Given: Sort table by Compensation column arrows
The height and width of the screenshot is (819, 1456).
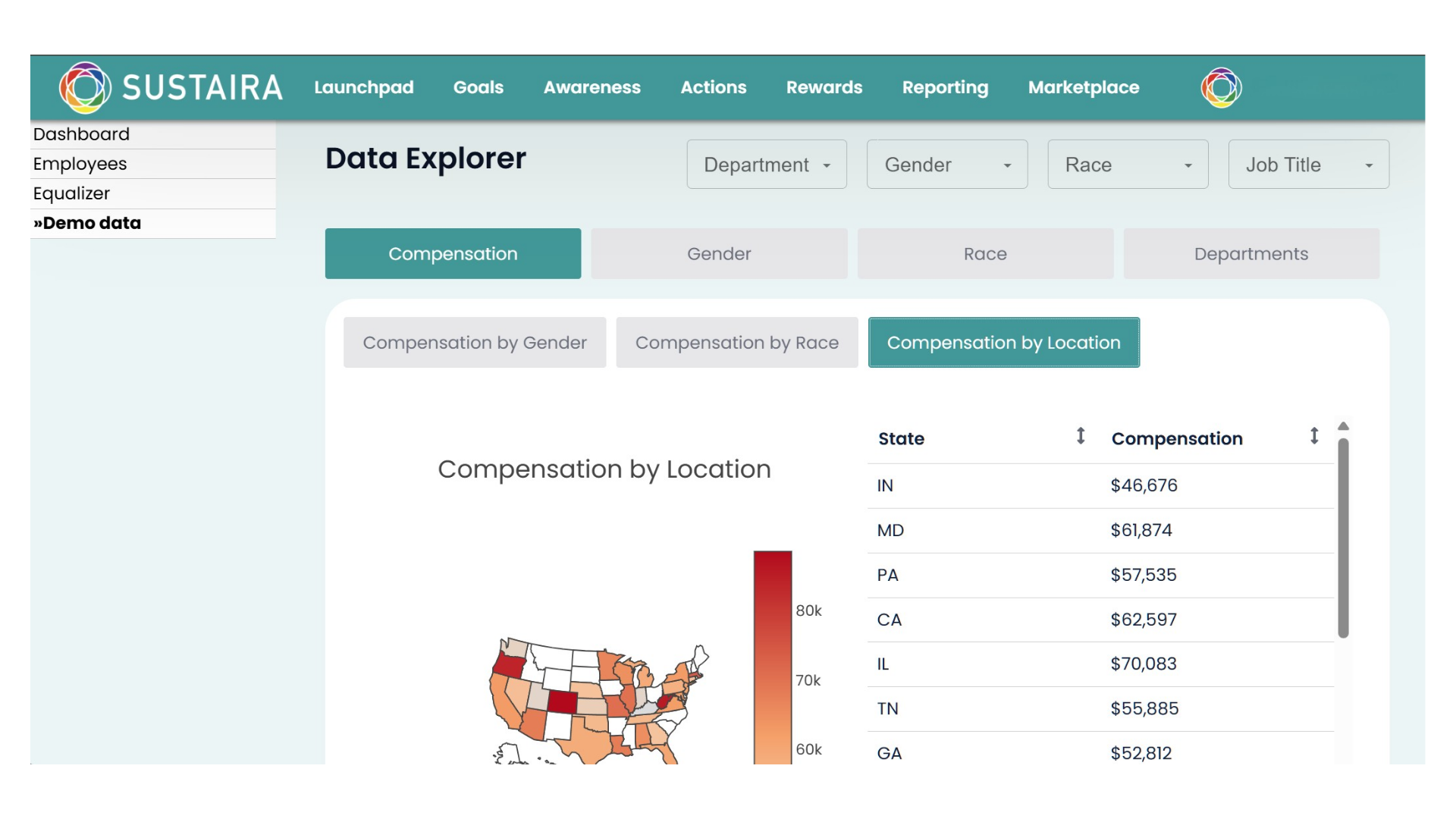Looking at the screenshot, I should (x=1314, y=436).
